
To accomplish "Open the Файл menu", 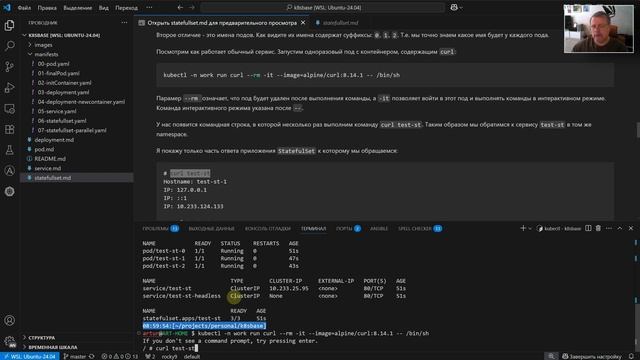I will coord(24,8).
